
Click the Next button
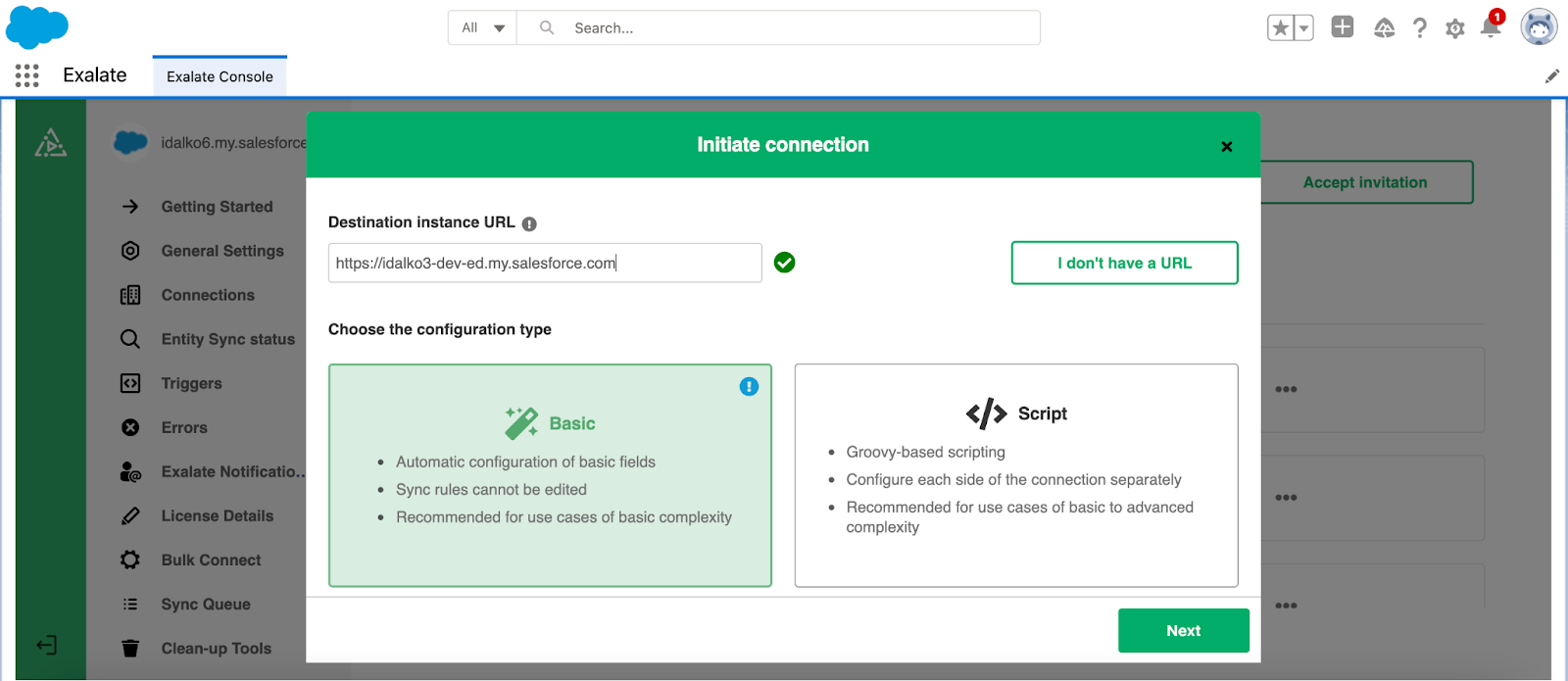[x=1183, y=631]
